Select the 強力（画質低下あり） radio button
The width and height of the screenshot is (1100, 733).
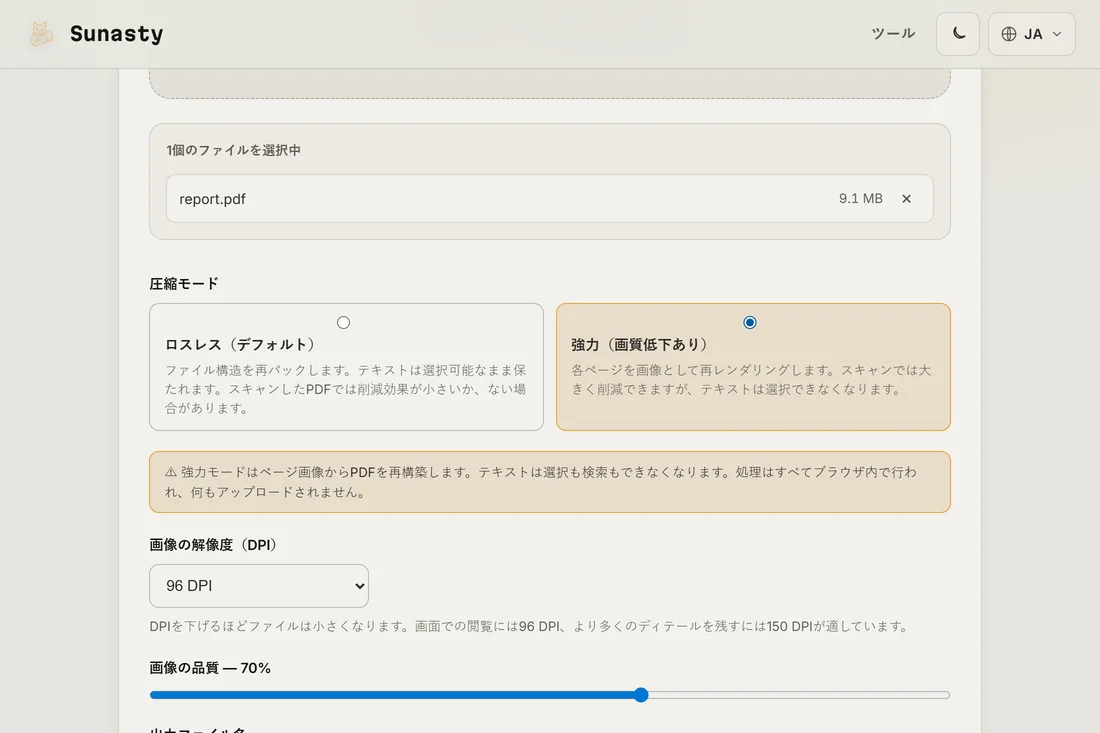(750, 323)
